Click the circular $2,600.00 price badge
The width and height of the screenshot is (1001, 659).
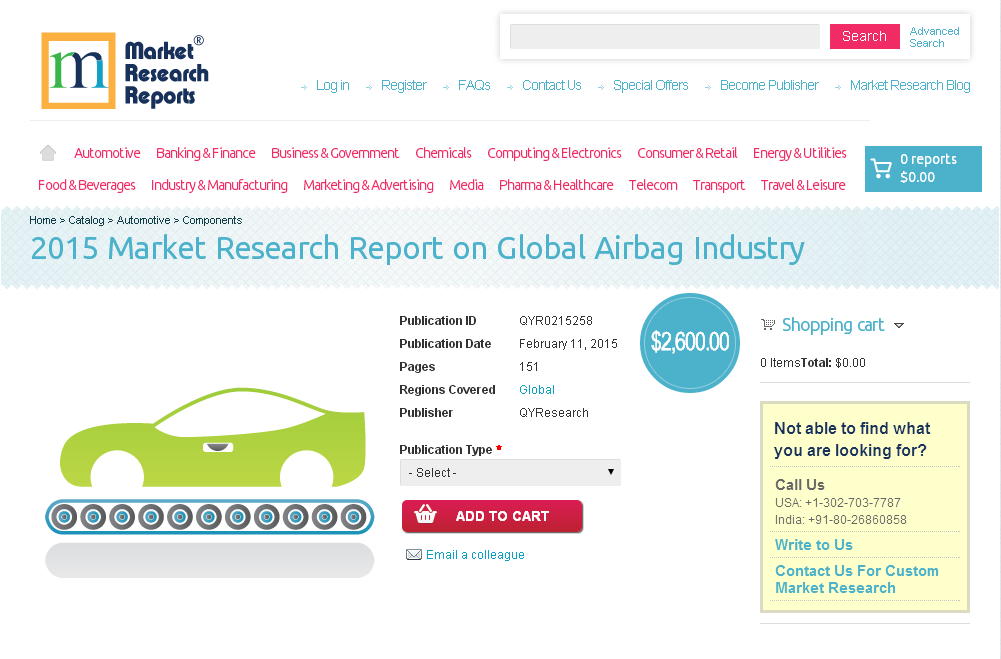pyautogui.click(x=689, y=343)
